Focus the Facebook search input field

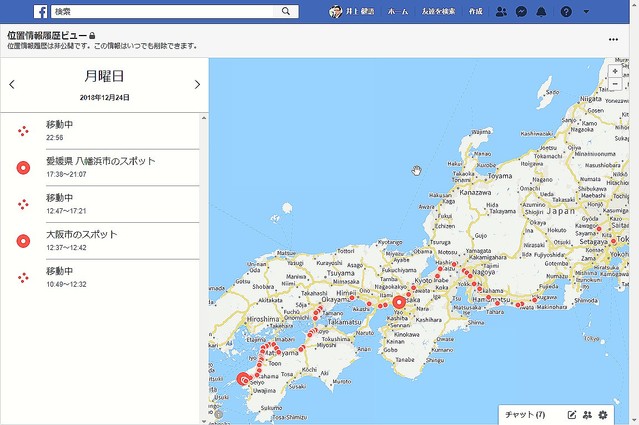click(162, 11)
